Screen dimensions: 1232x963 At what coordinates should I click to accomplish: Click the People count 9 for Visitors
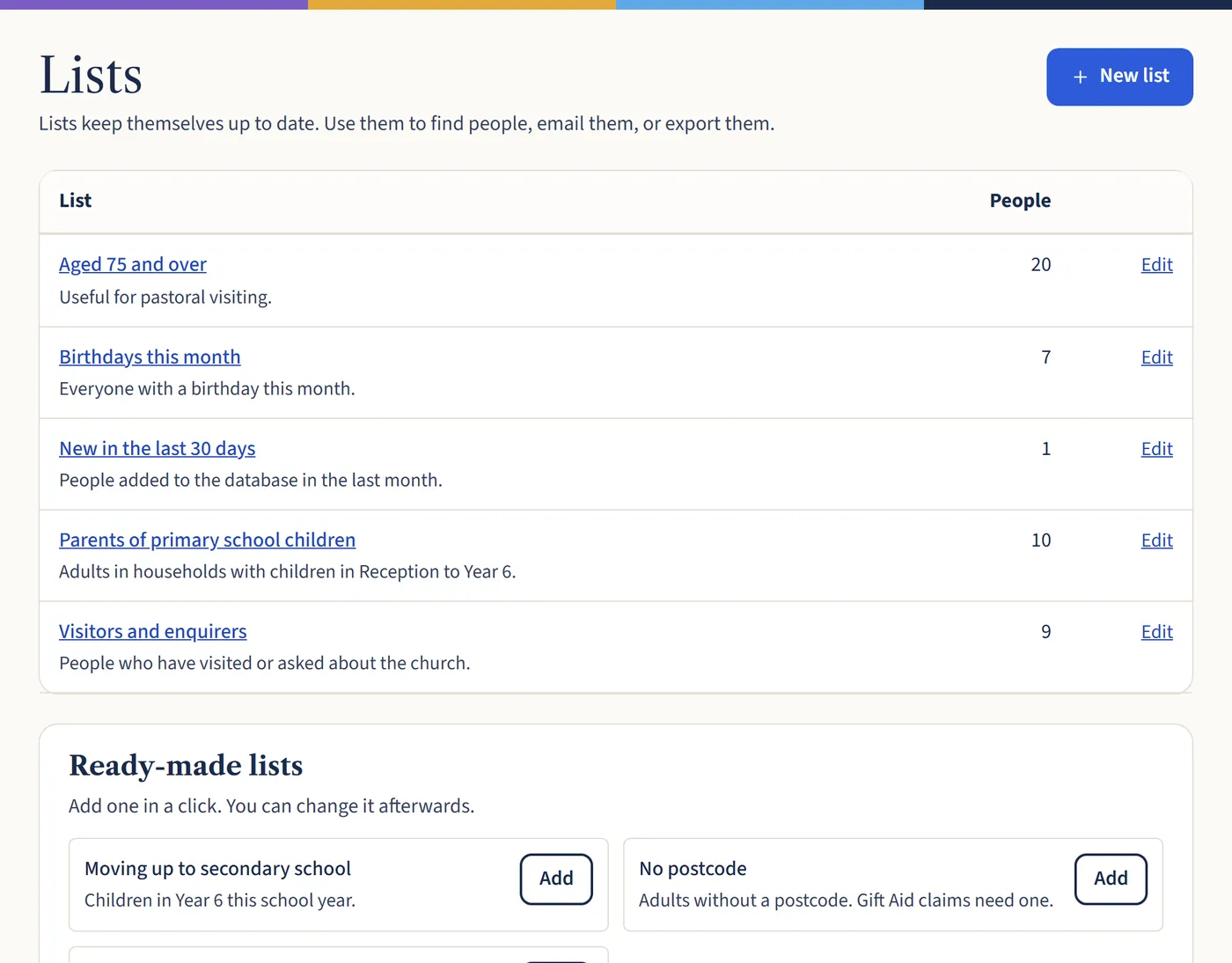tap(1046, 631)
